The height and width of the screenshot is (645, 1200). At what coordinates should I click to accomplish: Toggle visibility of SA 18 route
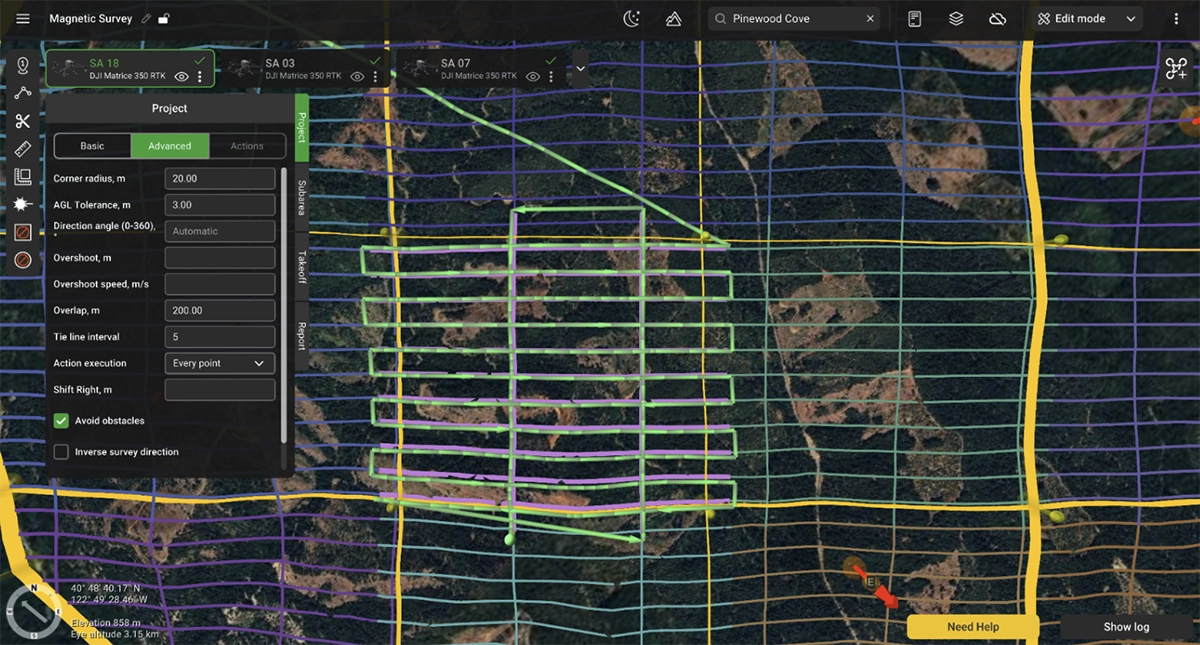tap(182, 76)
